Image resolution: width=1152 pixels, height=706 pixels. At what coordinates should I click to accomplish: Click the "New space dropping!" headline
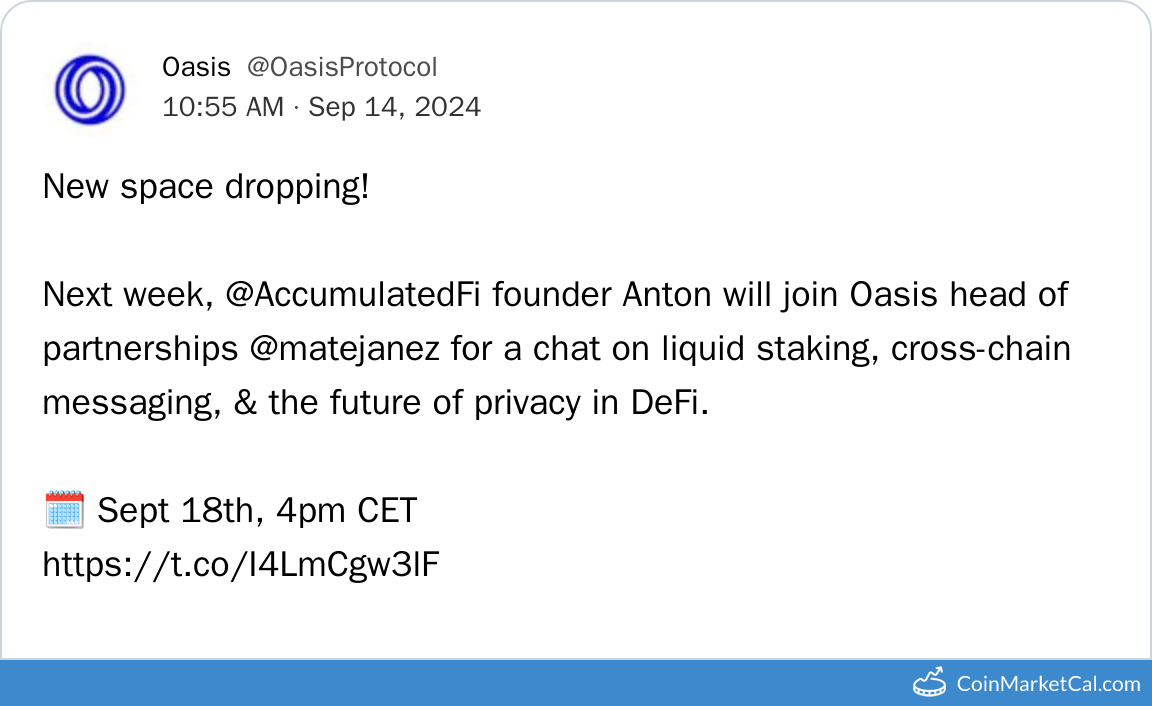(x=206, y=187)
